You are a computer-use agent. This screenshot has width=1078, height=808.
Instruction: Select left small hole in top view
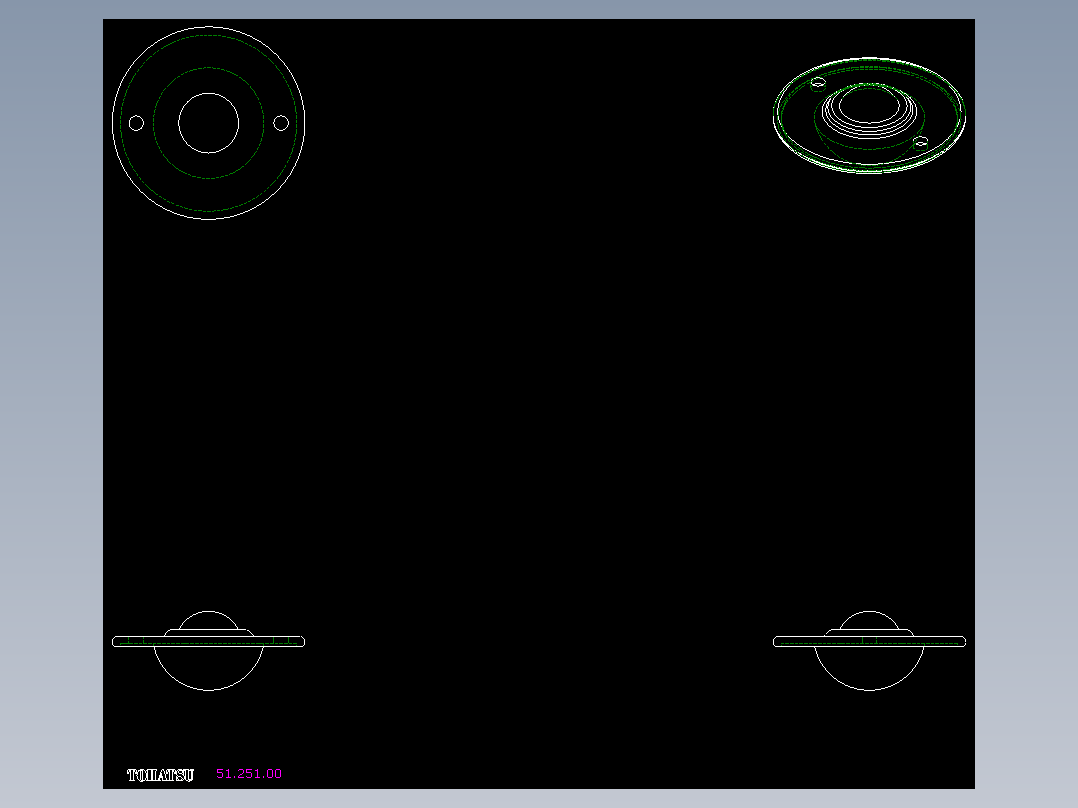click(136, 123)
